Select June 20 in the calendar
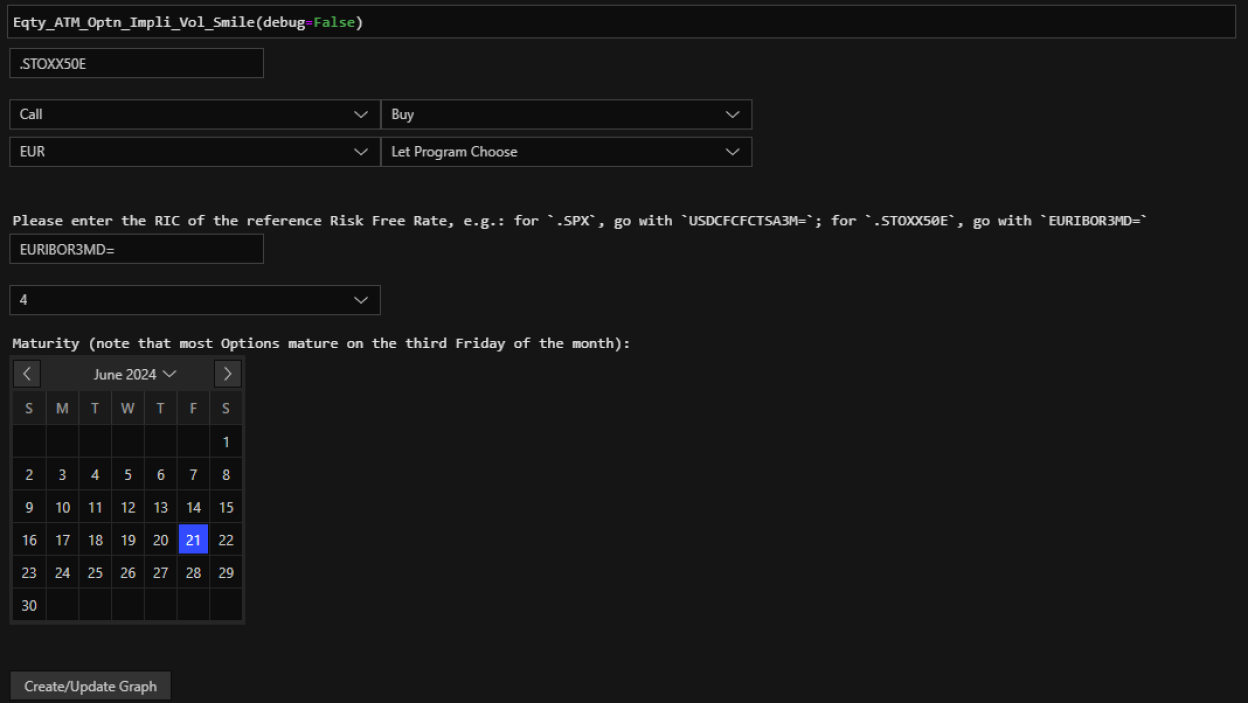 click(x=160, y=540)
